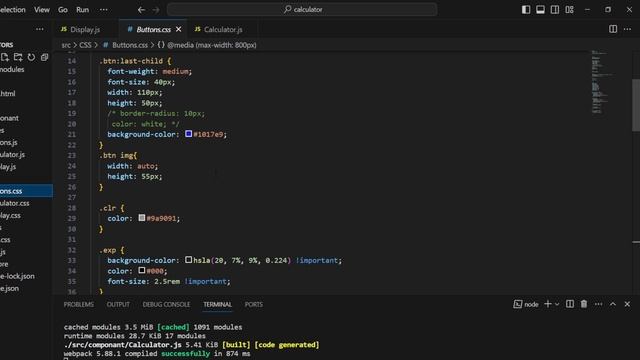
Task: Click line number 28 in the gutter
Action: [x=72, y=208]
